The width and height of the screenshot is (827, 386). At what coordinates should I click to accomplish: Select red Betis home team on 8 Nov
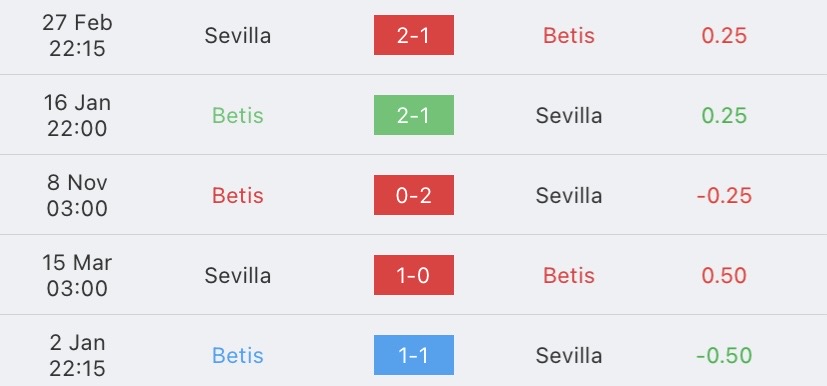click(238, 196)
